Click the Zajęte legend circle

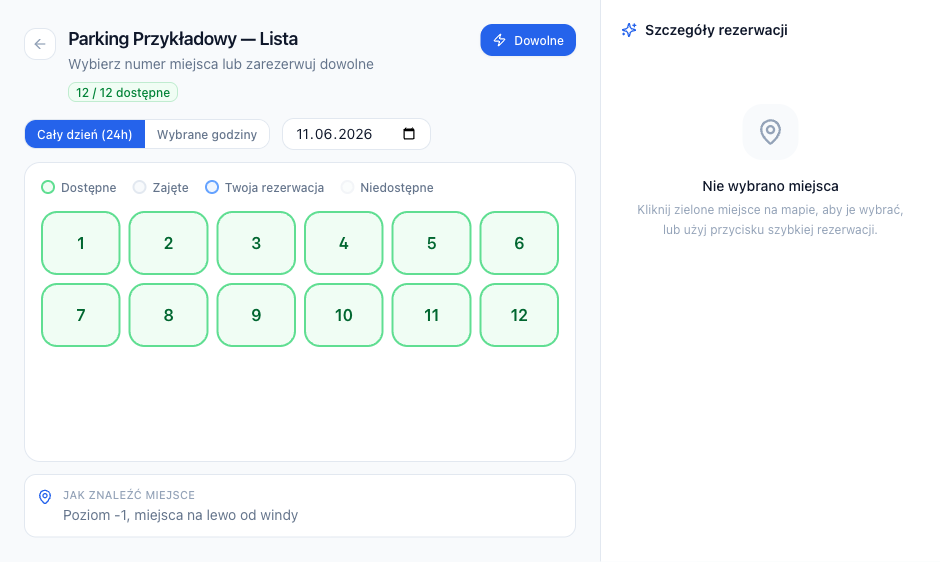pyautogui.click(x=139, y=187)
